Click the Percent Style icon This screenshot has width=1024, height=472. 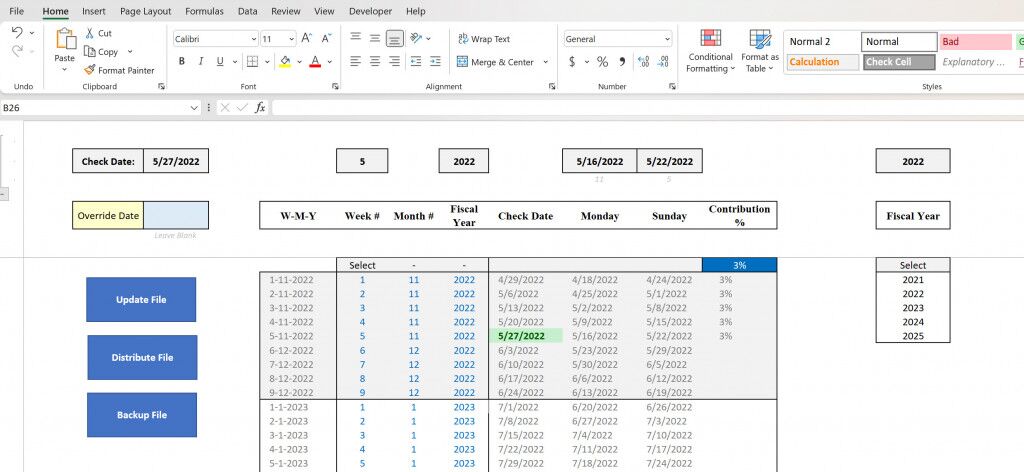[602, 62]
